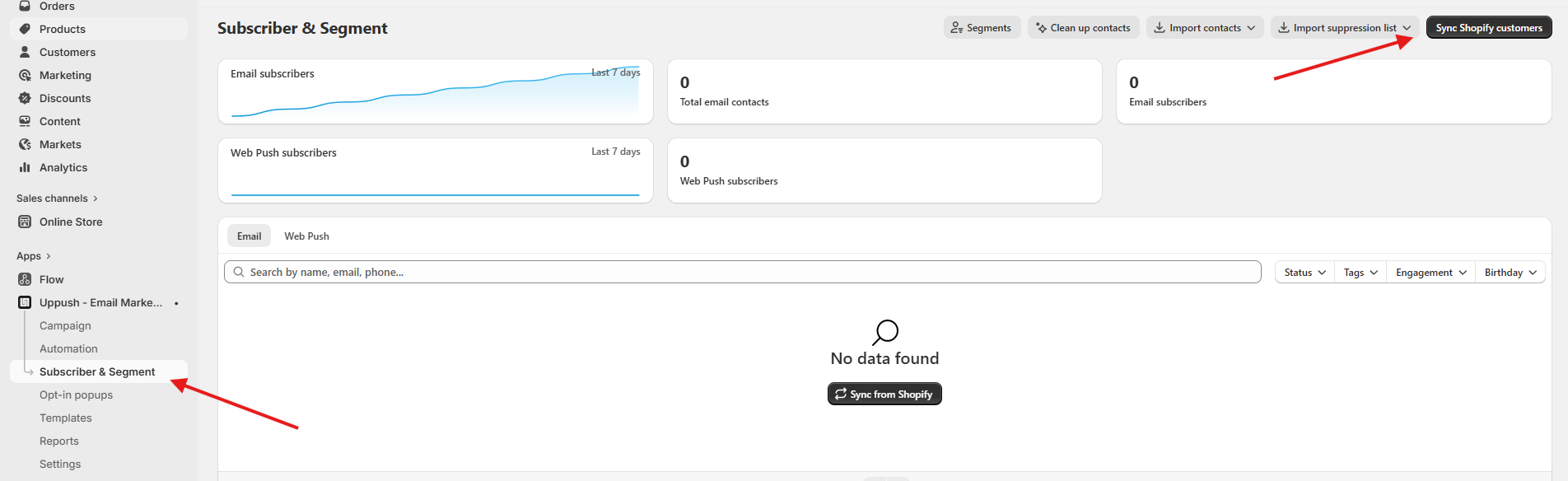Open the Tags filter dropdown
Screen dimensions: 1568x481
pos(1360,272)
